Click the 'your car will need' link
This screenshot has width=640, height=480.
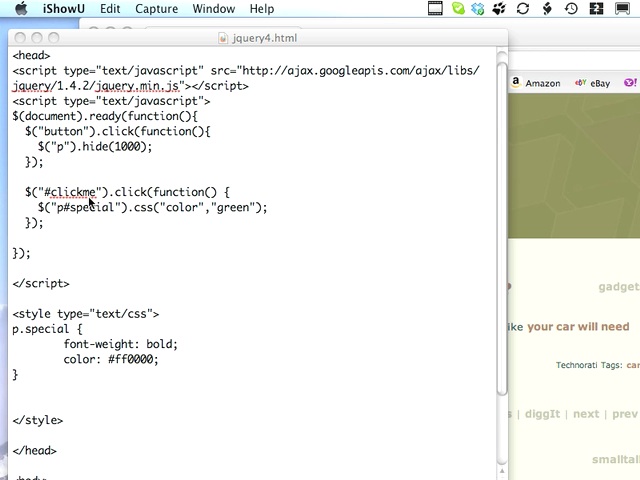click(x=578, y=327)
